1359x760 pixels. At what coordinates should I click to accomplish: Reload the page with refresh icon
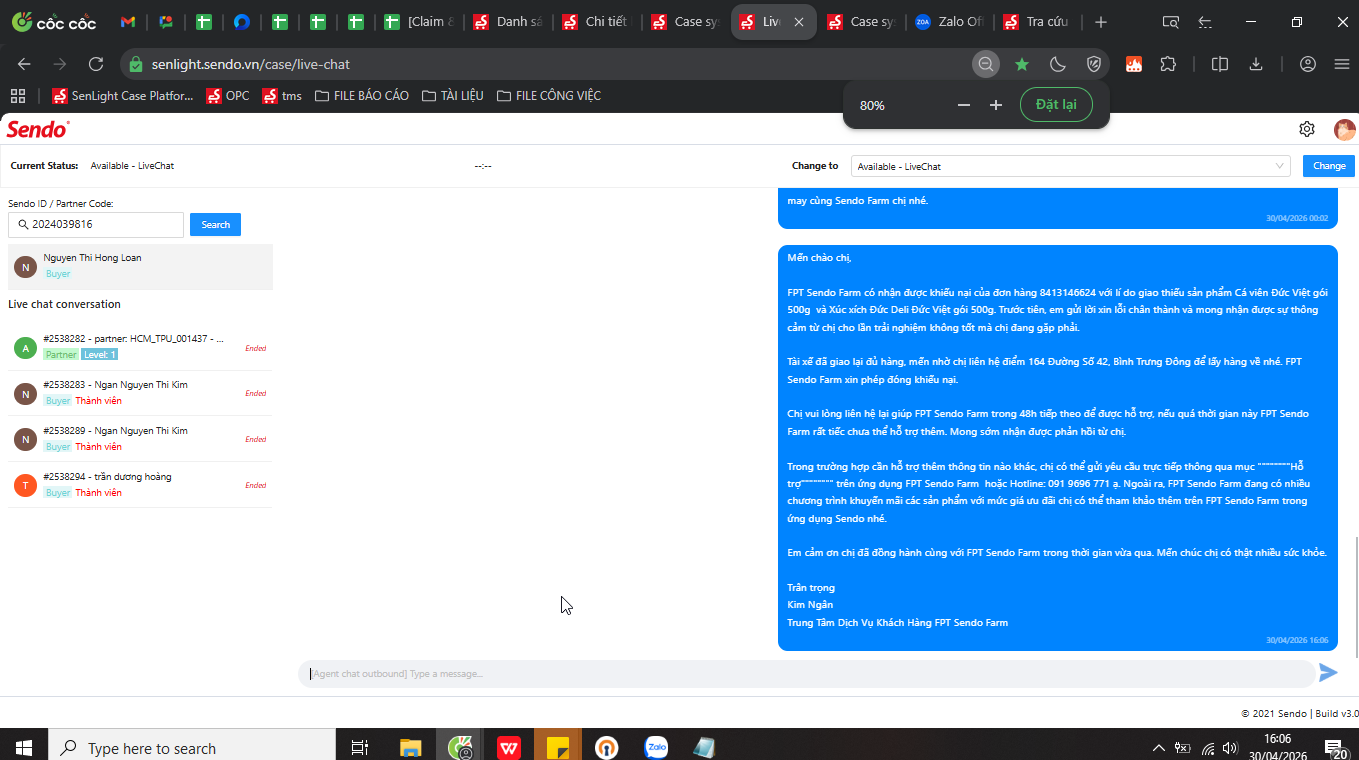click(96, 64)
